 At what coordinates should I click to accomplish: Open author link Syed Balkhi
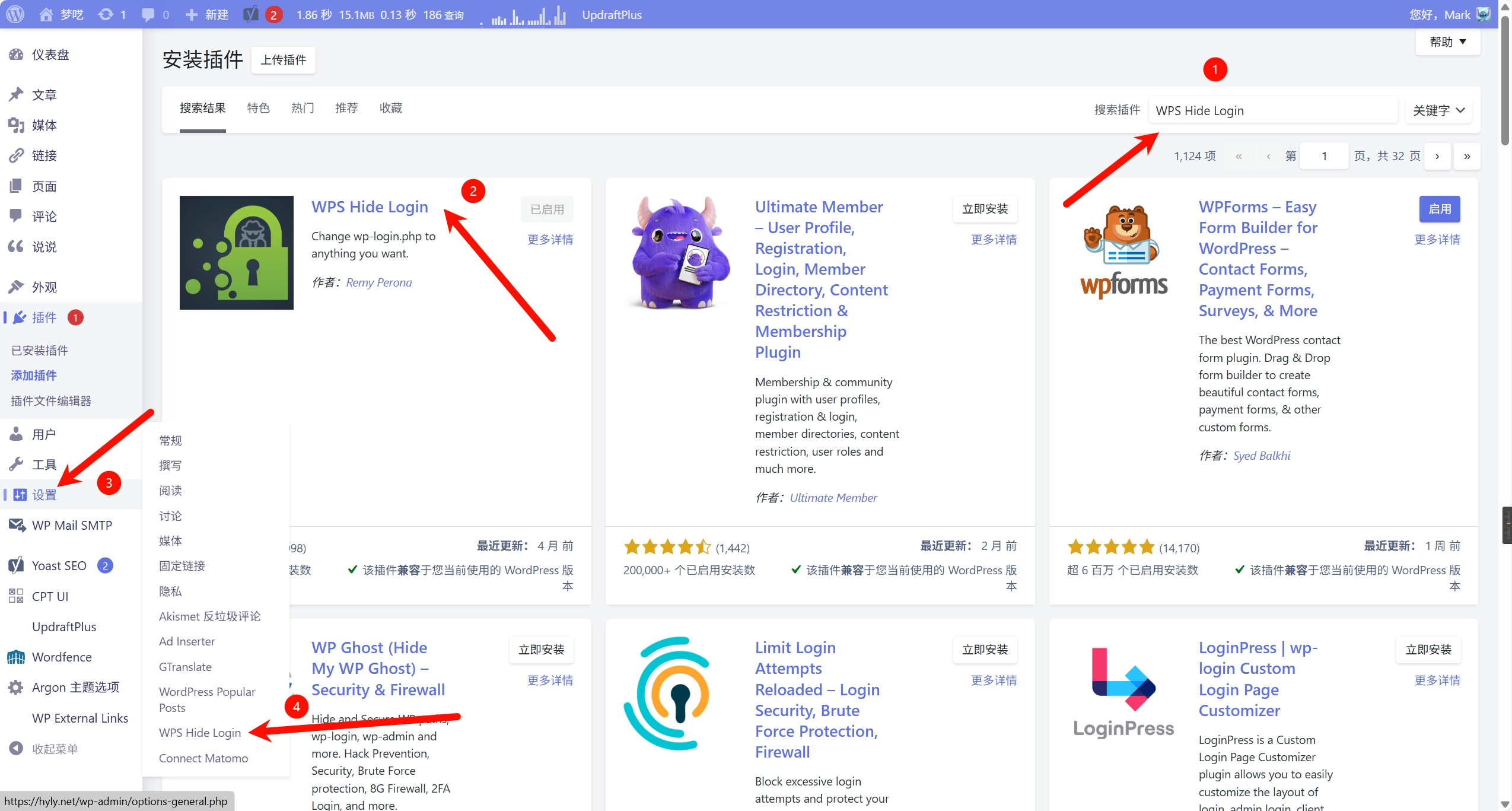point(1262,456)
